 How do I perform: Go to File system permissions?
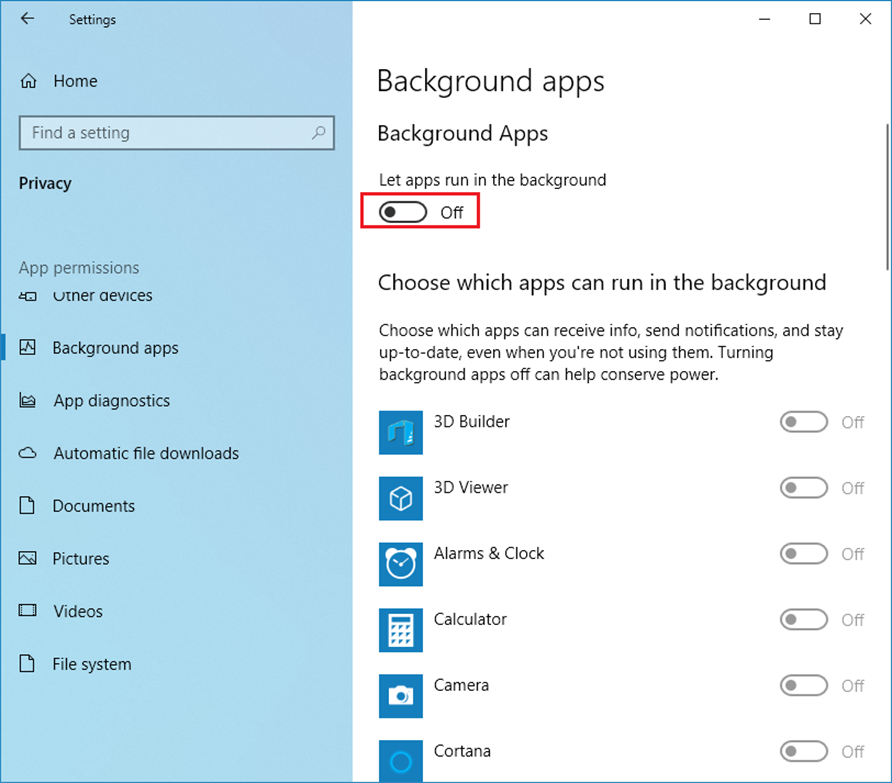pyautogui.click(x=91, y=664)
